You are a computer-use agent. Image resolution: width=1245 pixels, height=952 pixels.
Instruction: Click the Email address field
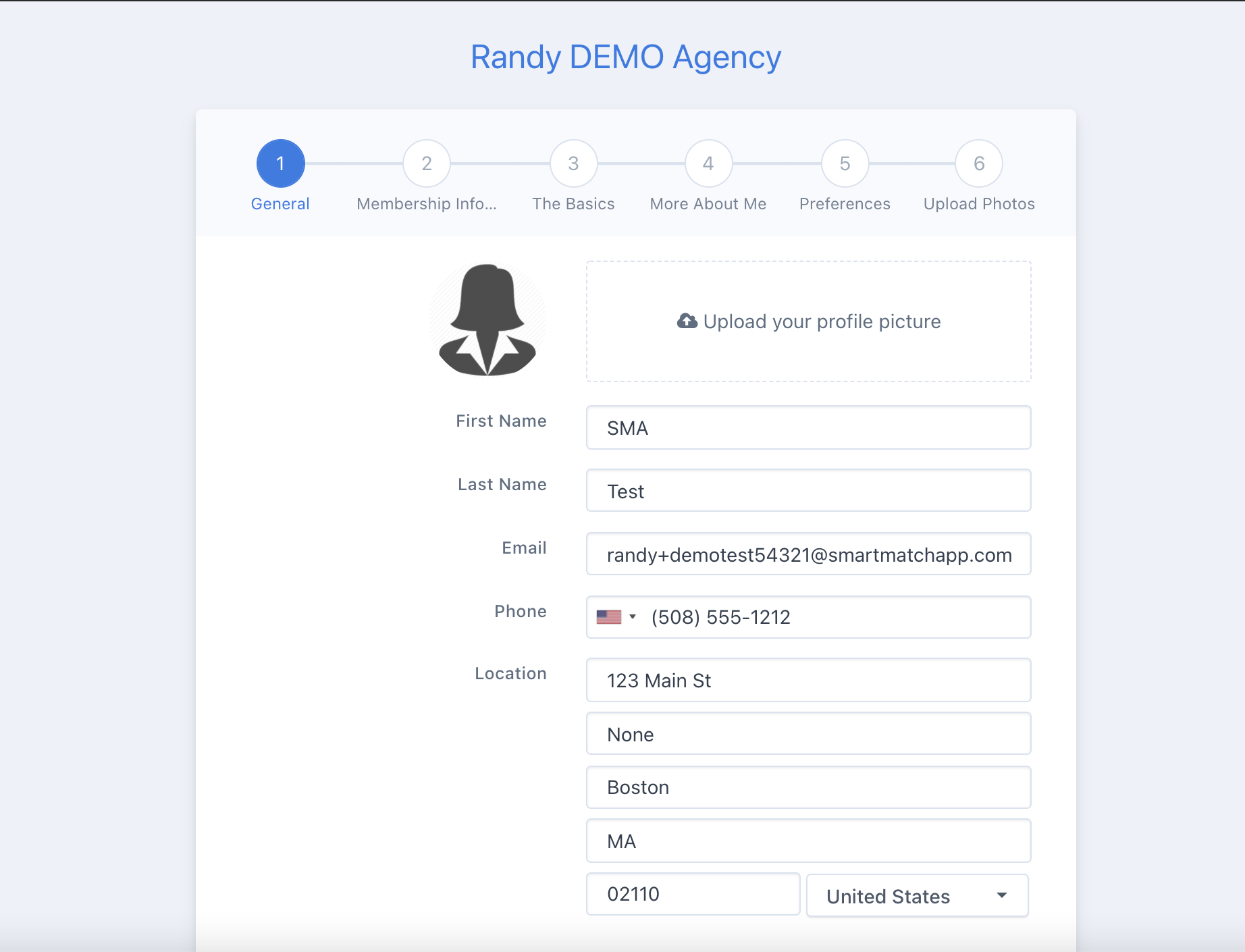808,554
